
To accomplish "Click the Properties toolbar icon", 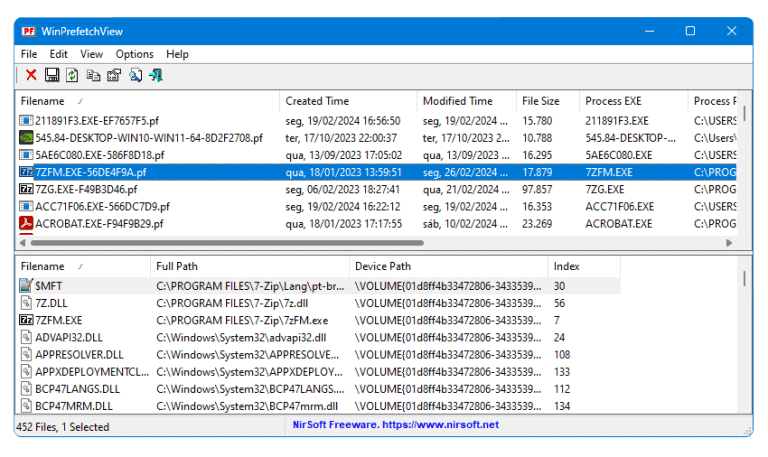I will [x=114, y=75].
